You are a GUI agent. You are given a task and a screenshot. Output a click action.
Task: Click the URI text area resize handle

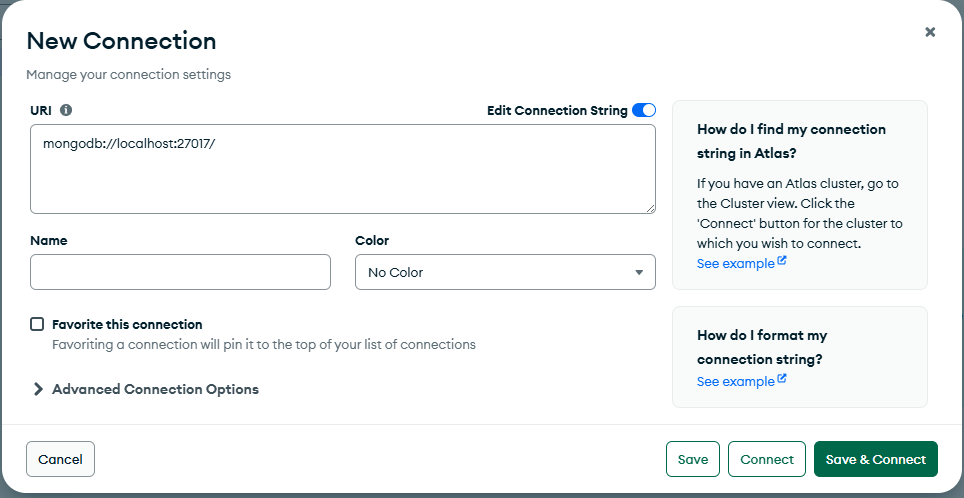tap(650, 208)
